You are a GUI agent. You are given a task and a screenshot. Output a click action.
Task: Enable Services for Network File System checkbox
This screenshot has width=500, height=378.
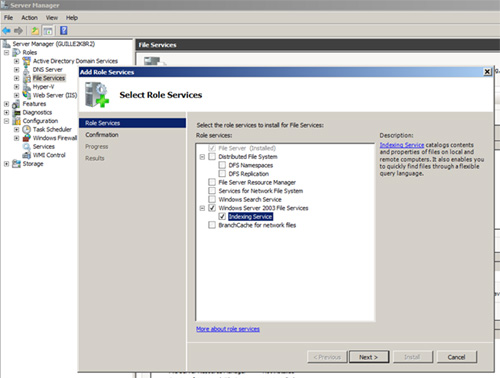212,191
